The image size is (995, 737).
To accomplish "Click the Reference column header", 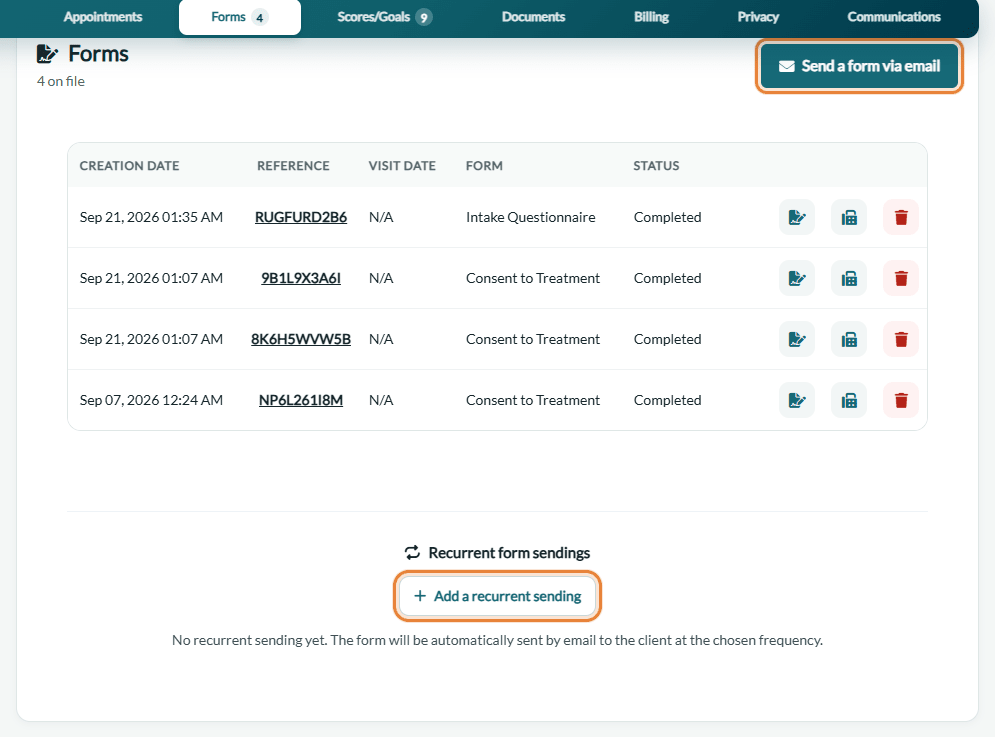I will pos(293,166).
